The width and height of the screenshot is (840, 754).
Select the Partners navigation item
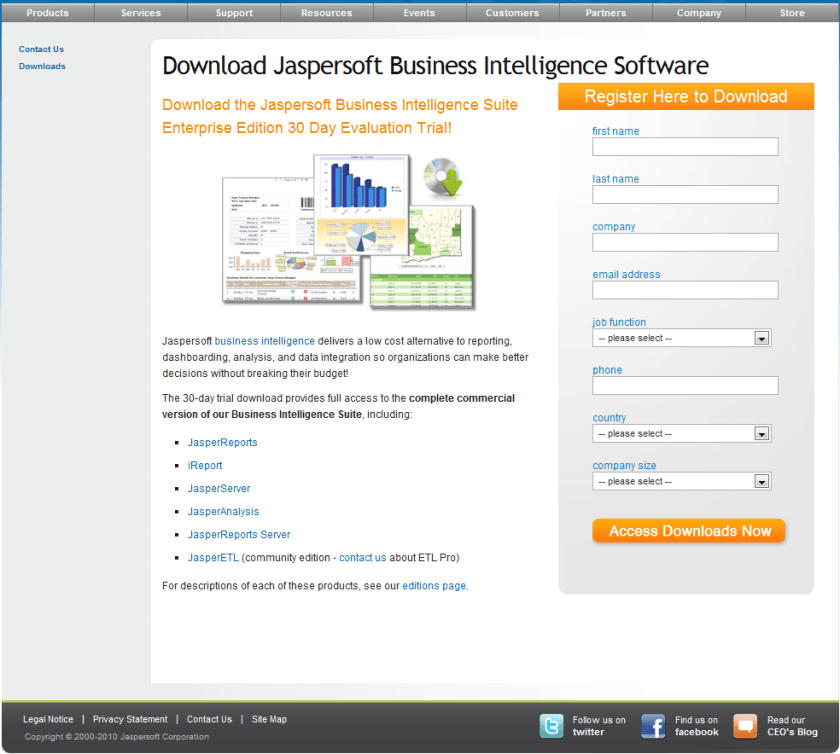click(x=606, y=13)
